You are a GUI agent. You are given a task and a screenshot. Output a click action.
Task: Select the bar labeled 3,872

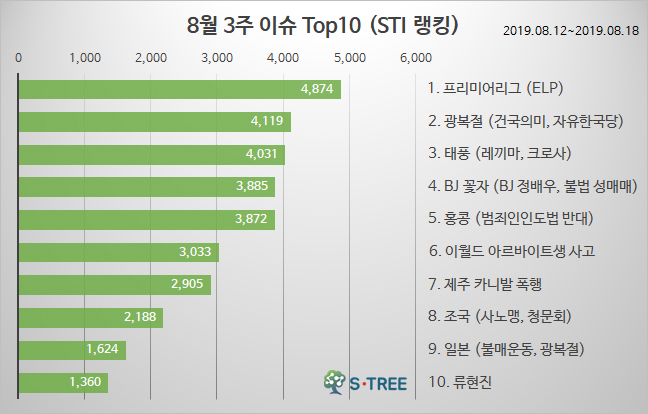147,219
